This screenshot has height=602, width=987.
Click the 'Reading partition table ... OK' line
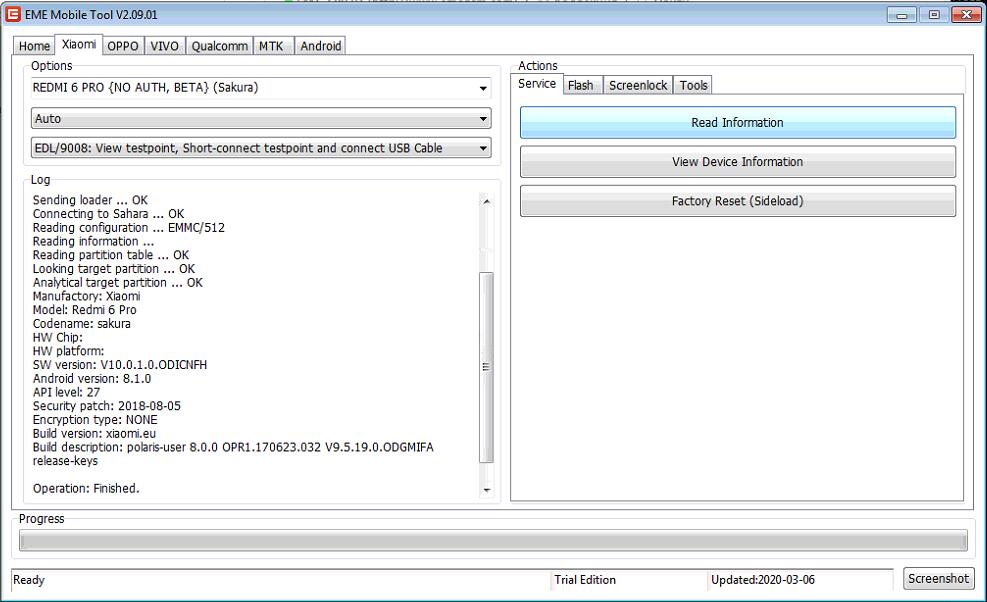point(111,255)
